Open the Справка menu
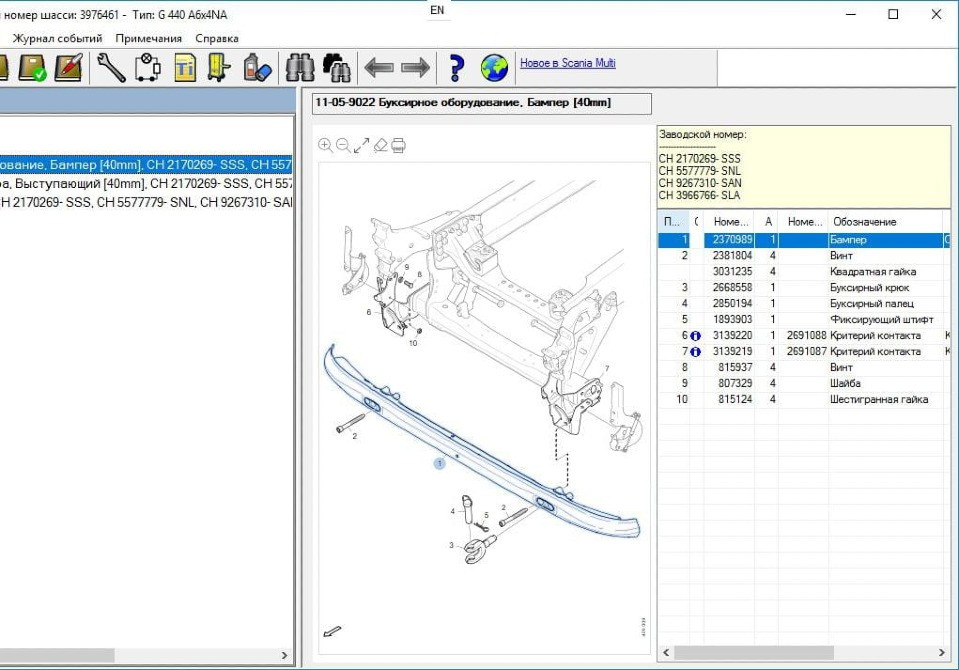 [x=217, y=38]
